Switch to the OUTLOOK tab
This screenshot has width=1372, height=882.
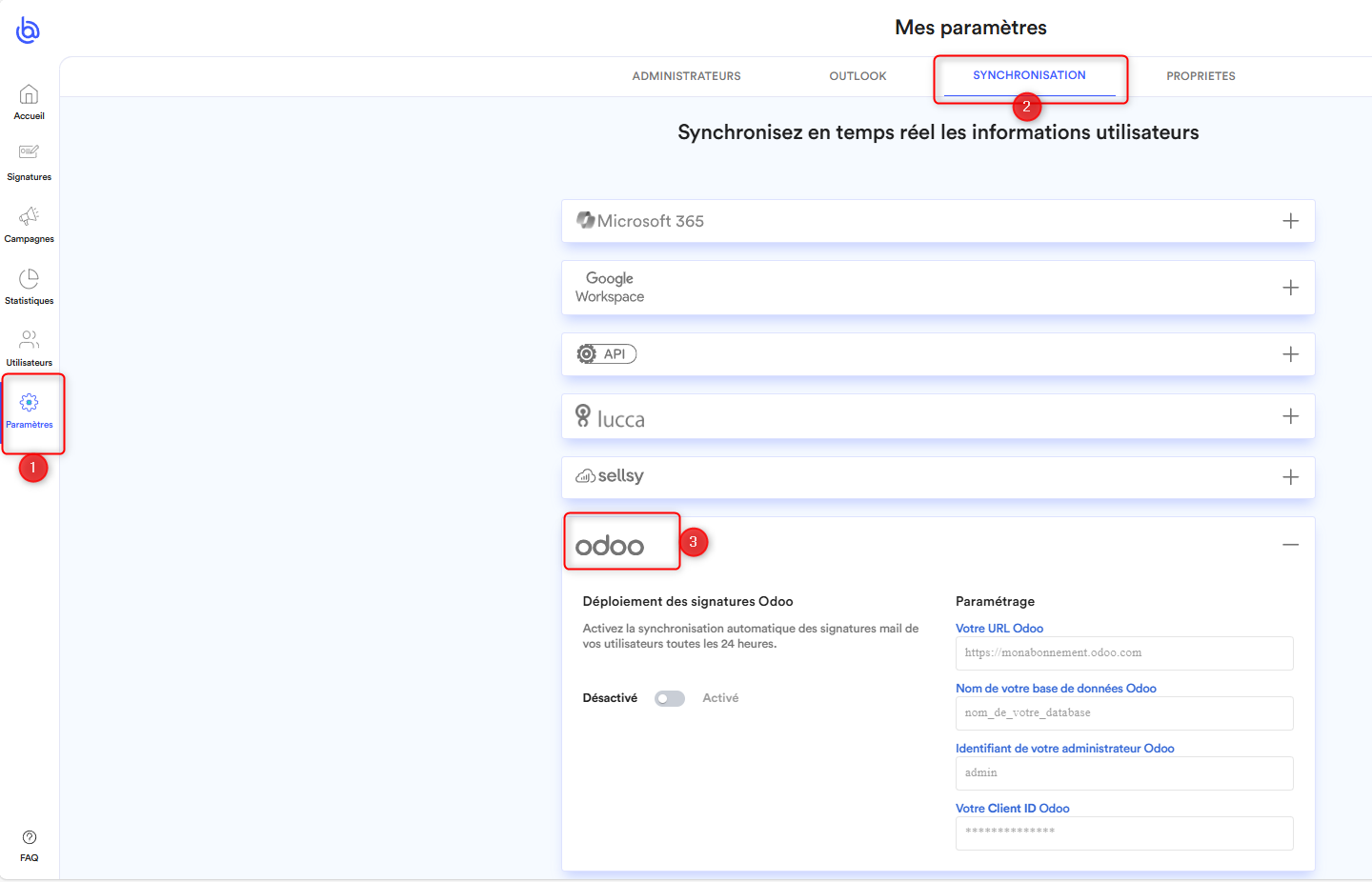[857, 76]
